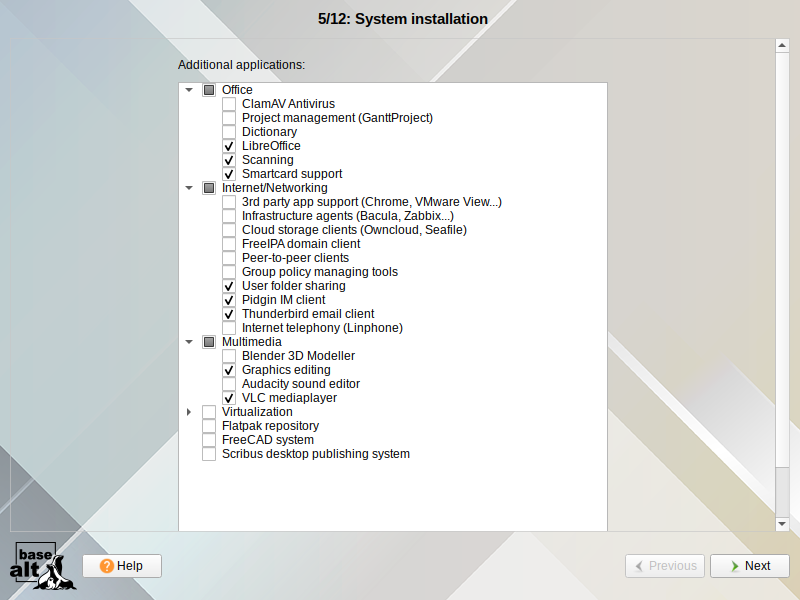Image resolution: width=800 pixels, height=600 pixels.
Task: Enable the ClamAV Antivirus checkbox
Action: (x=229, y=104)
